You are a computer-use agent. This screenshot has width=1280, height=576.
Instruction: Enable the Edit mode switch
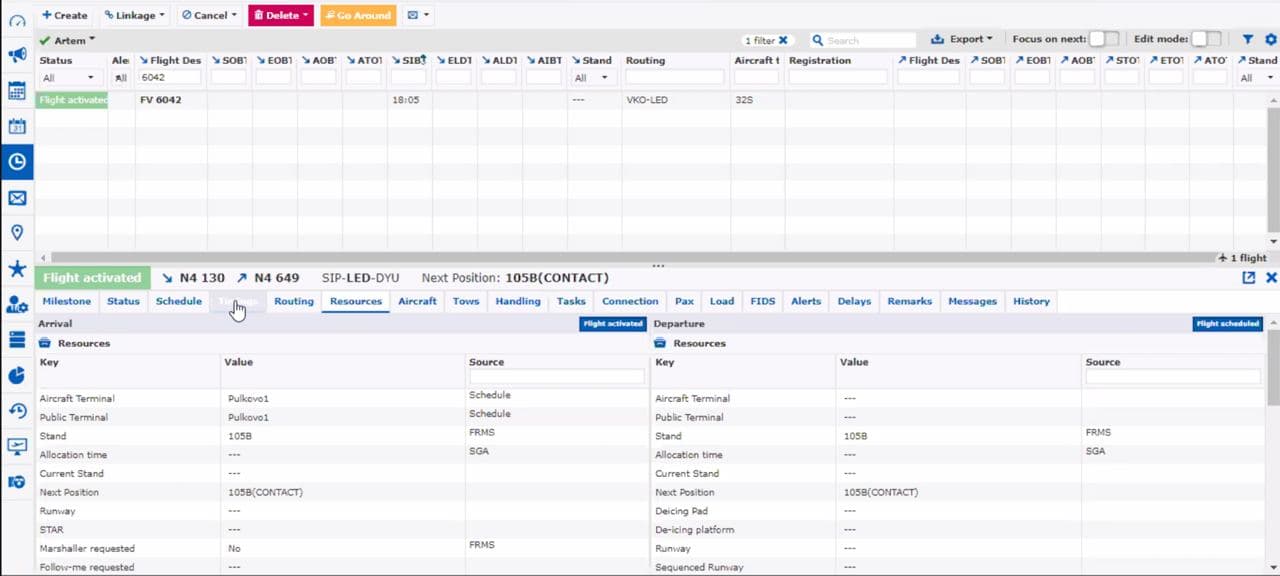point(1206,39)
